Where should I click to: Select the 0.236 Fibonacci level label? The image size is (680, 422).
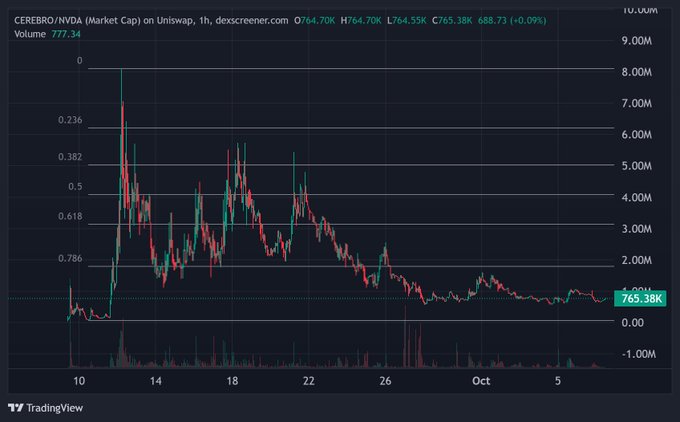pos(70,120)
